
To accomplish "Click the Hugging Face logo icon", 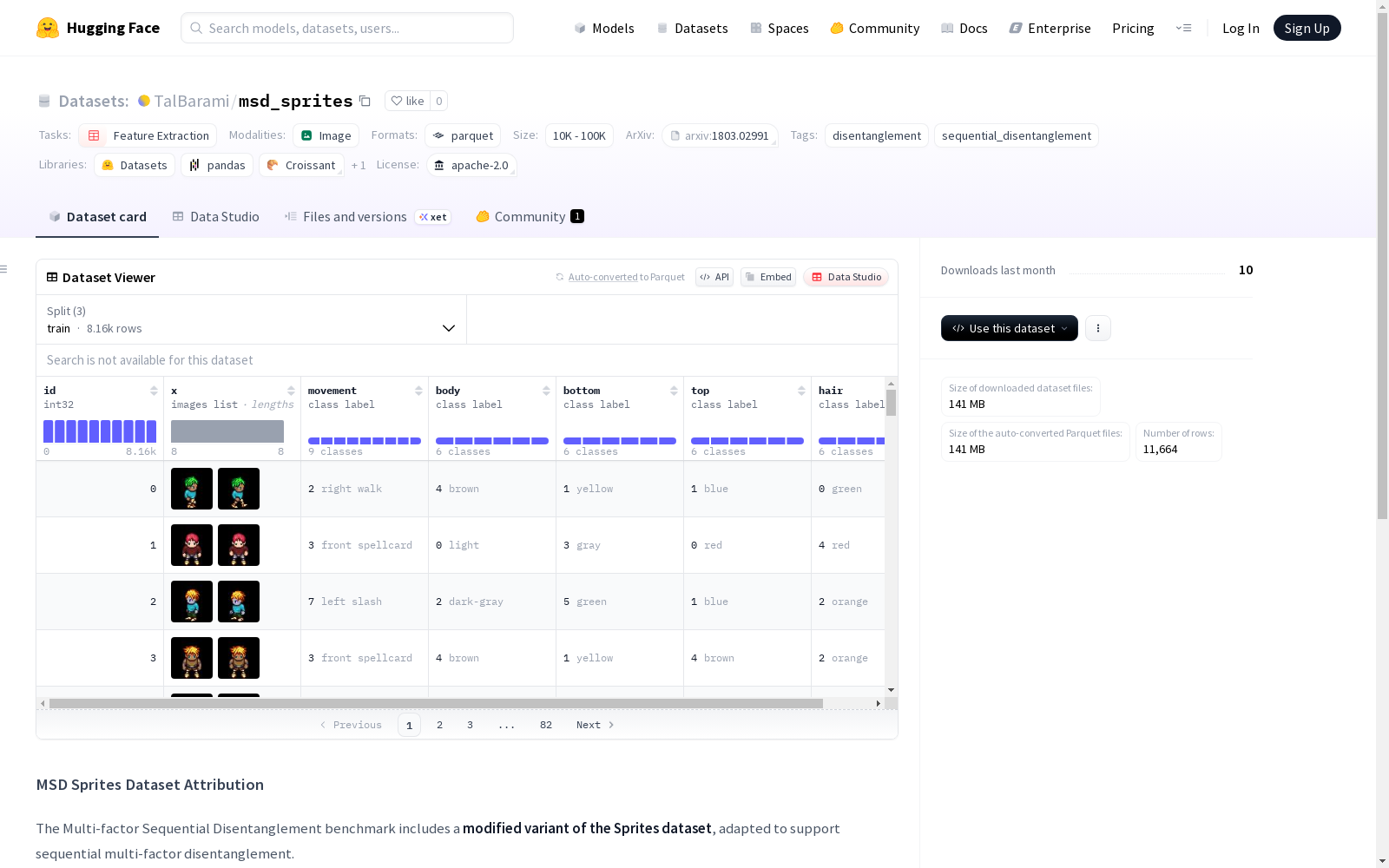I will [x=48, y=28].
